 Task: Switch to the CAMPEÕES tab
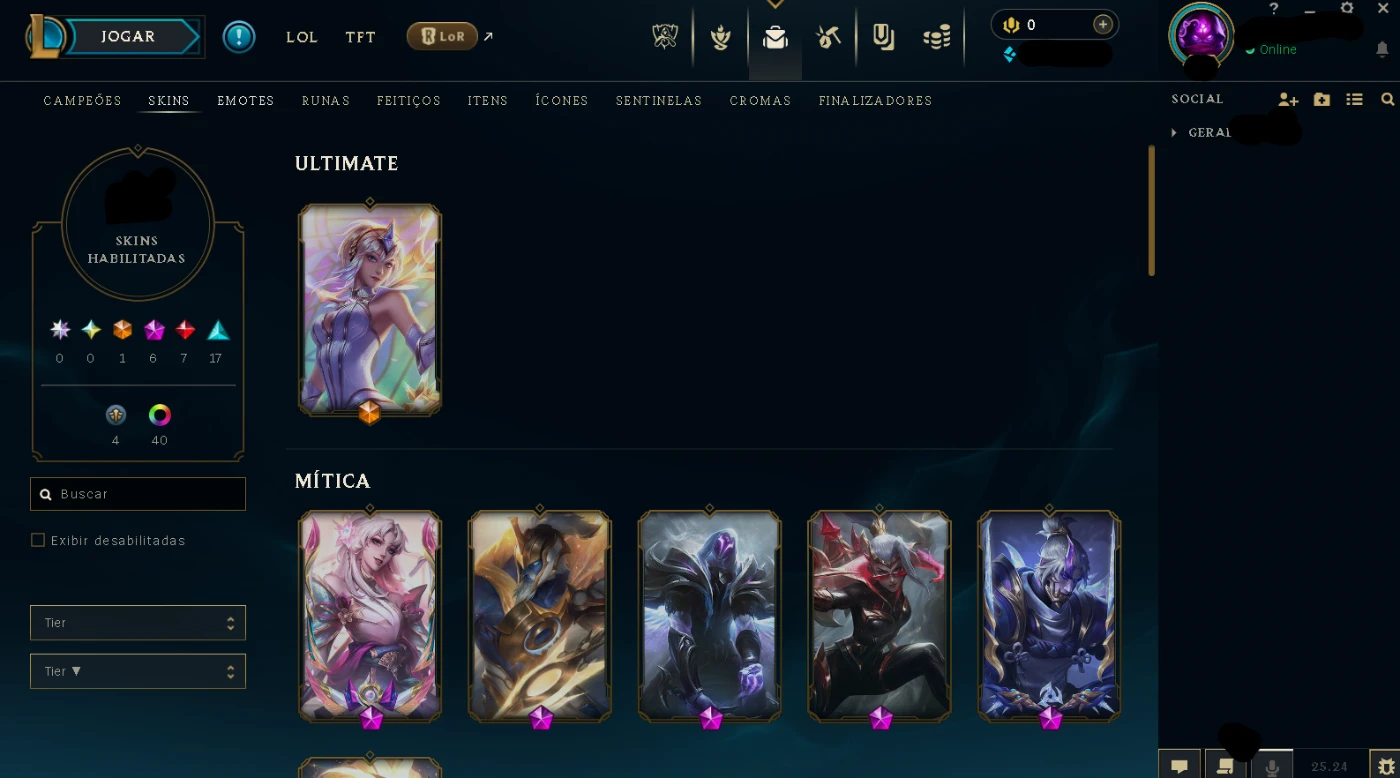coord(82,101)
